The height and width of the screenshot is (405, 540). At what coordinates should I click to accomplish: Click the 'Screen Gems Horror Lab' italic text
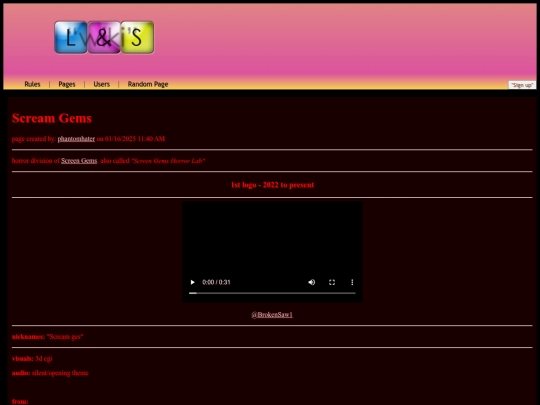tap(168, 161)
